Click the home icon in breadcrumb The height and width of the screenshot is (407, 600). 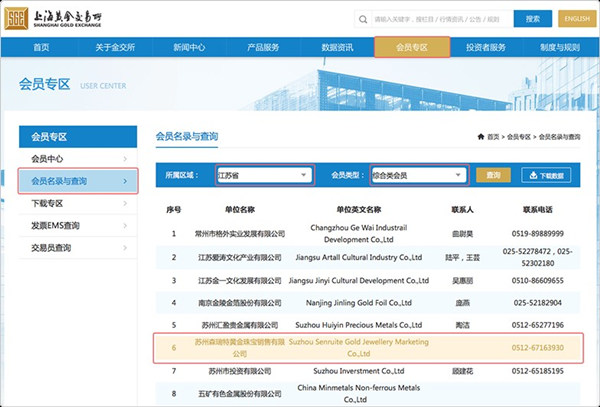click(481, 137)
